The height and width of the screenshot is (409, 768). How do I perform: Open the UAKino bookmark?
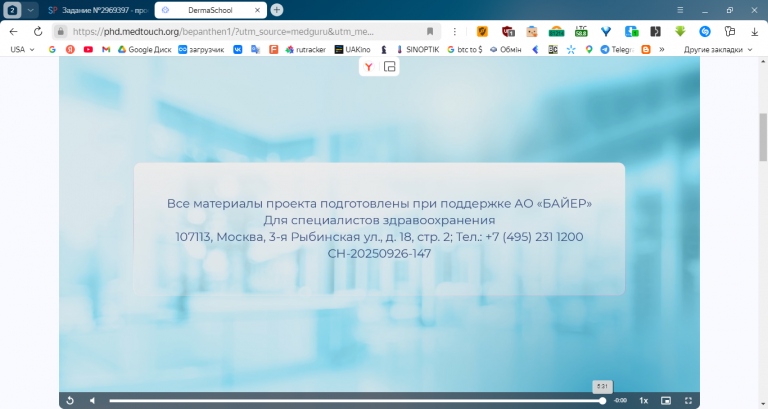point(352,49)
